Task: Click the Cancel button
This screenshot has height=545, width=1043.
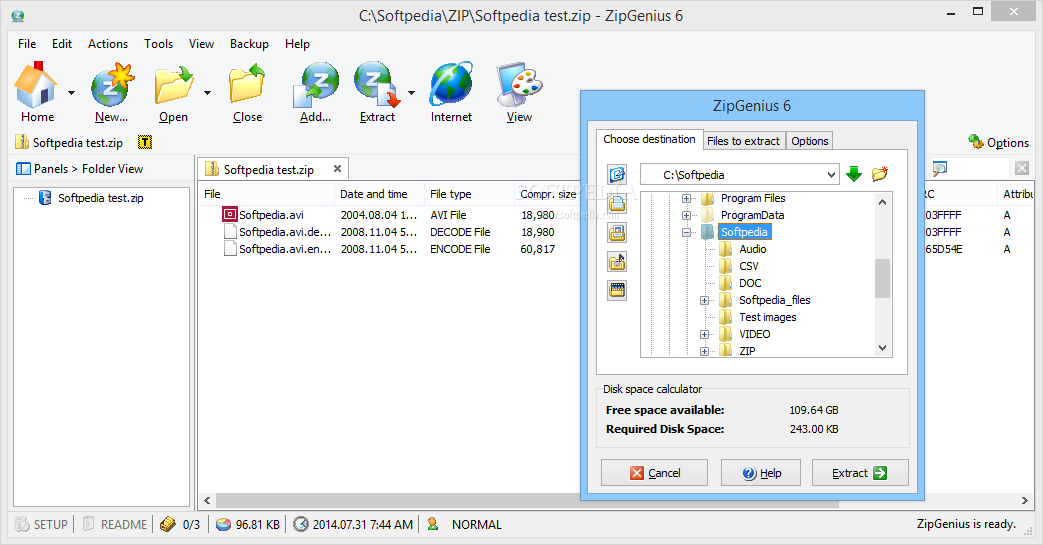Action: coord(654,472)
